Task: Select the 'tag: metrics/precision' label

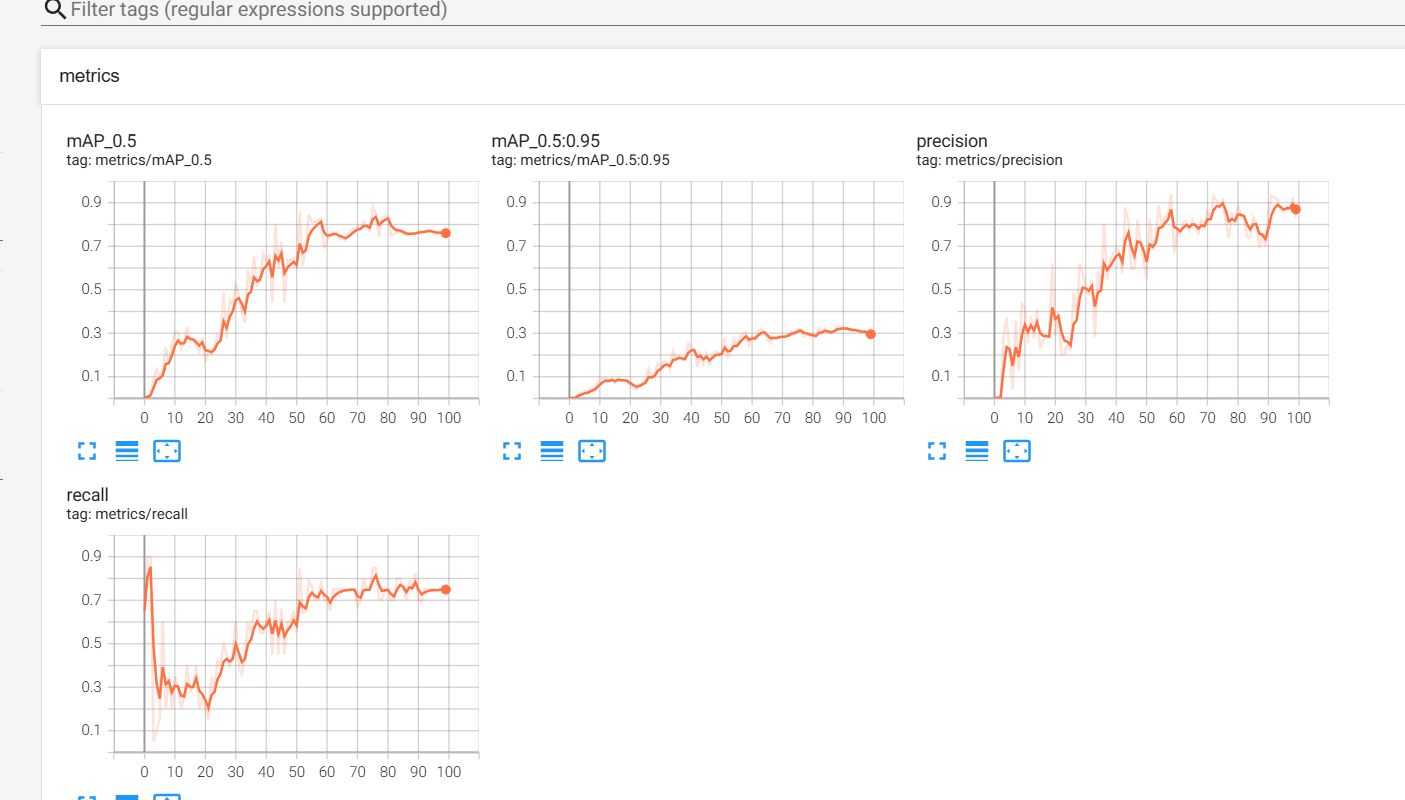Action: (989, 160)
